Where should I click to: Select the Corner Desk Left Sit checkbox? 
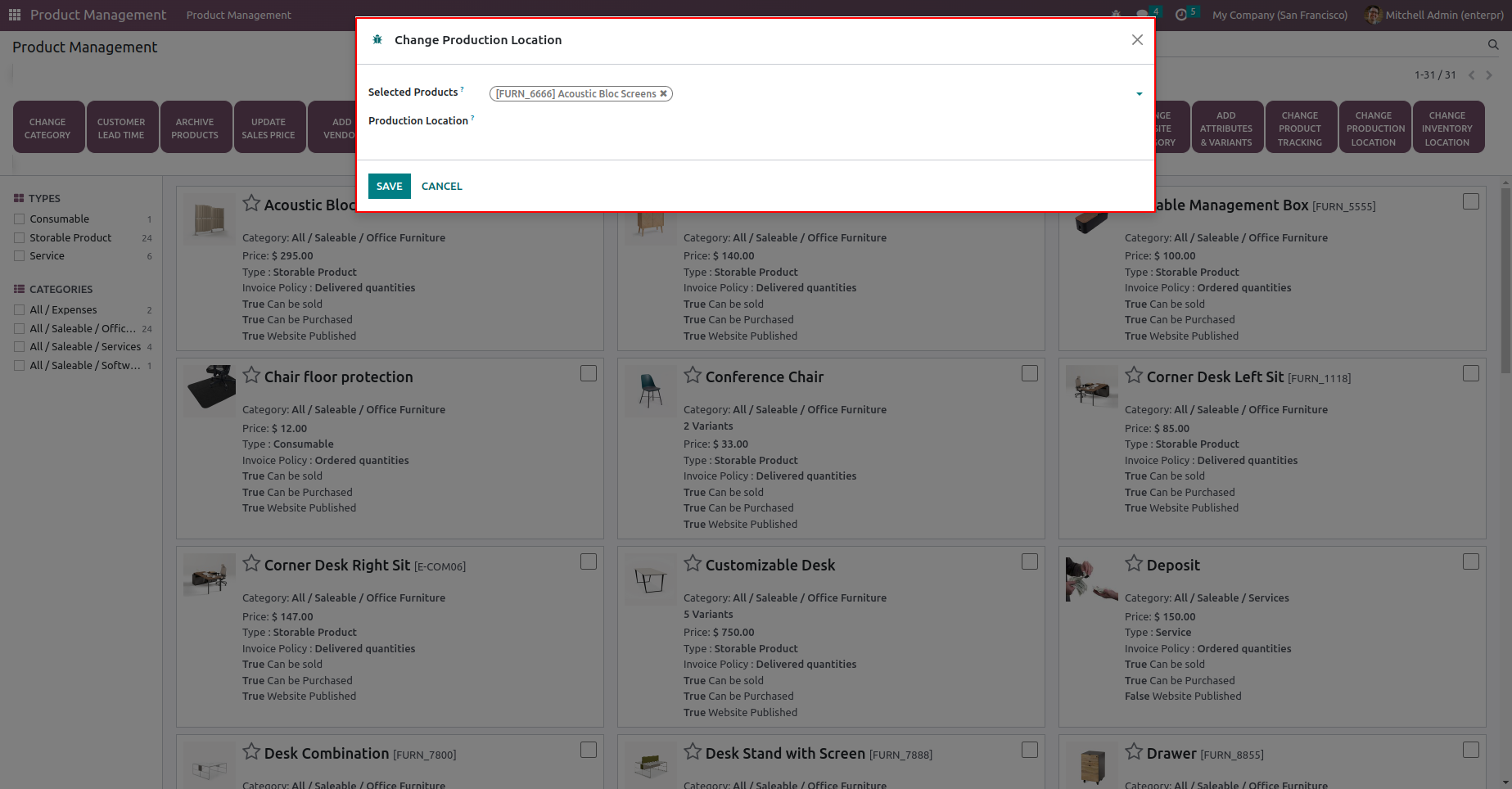(1471, 373)
